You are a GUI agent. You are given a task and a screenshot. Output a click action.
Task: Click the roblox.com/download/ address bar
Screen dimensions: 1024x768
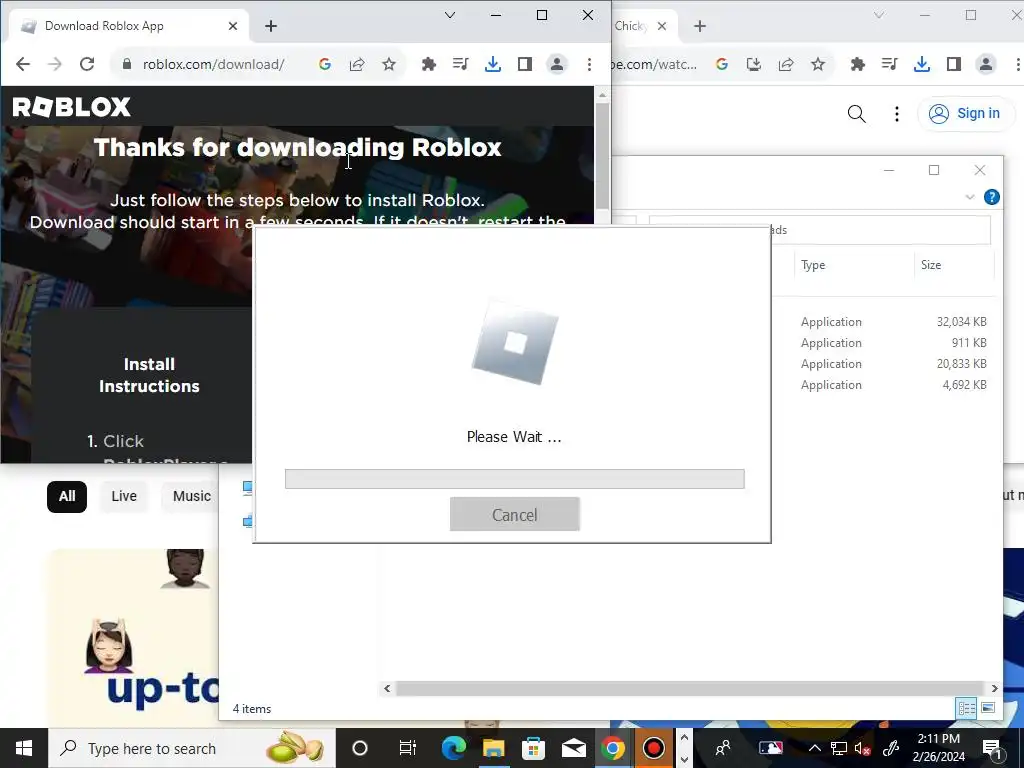coord(214,64)
